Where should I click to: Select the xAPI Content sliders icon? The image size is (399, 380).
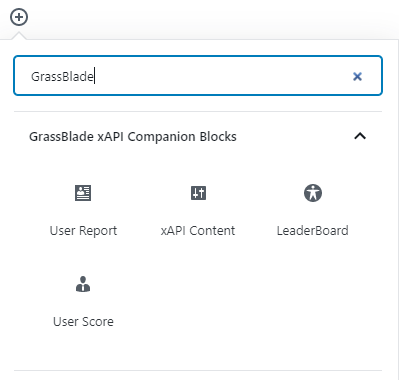click(x=198, y=193)
